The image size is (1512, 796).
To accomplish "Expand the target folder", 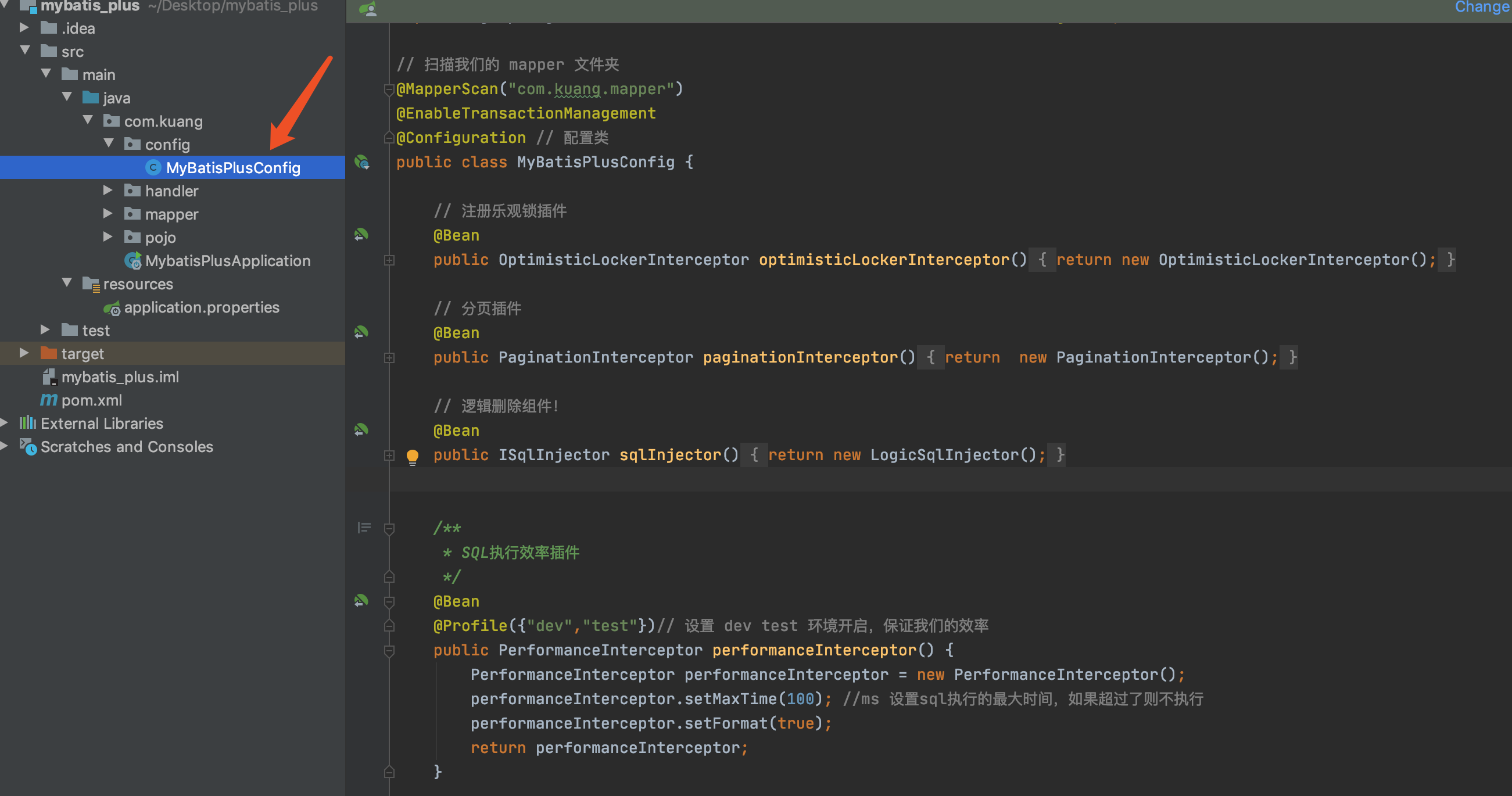I will point(24,353).
